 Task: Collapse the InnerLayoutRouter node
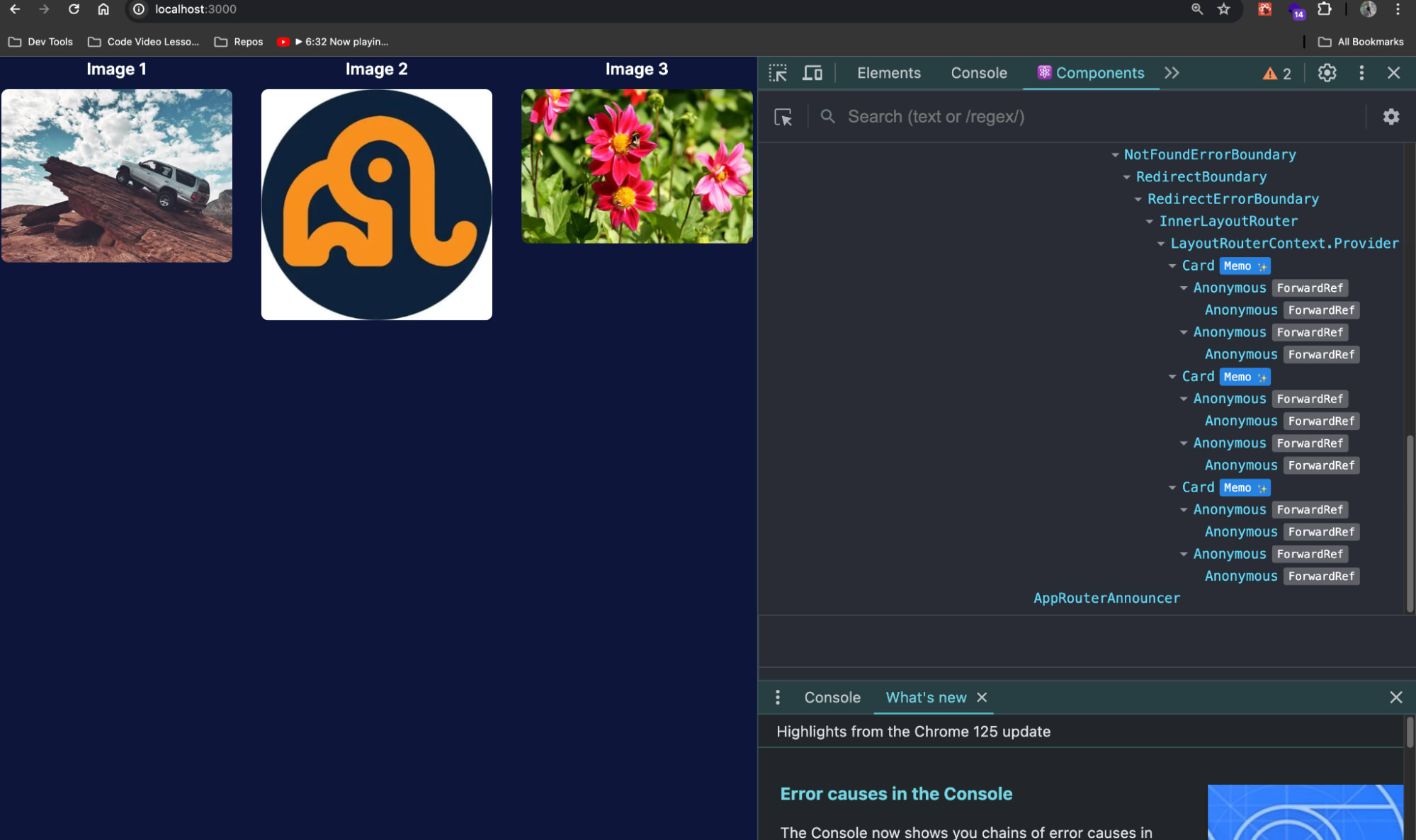(x=1150, y=222)
